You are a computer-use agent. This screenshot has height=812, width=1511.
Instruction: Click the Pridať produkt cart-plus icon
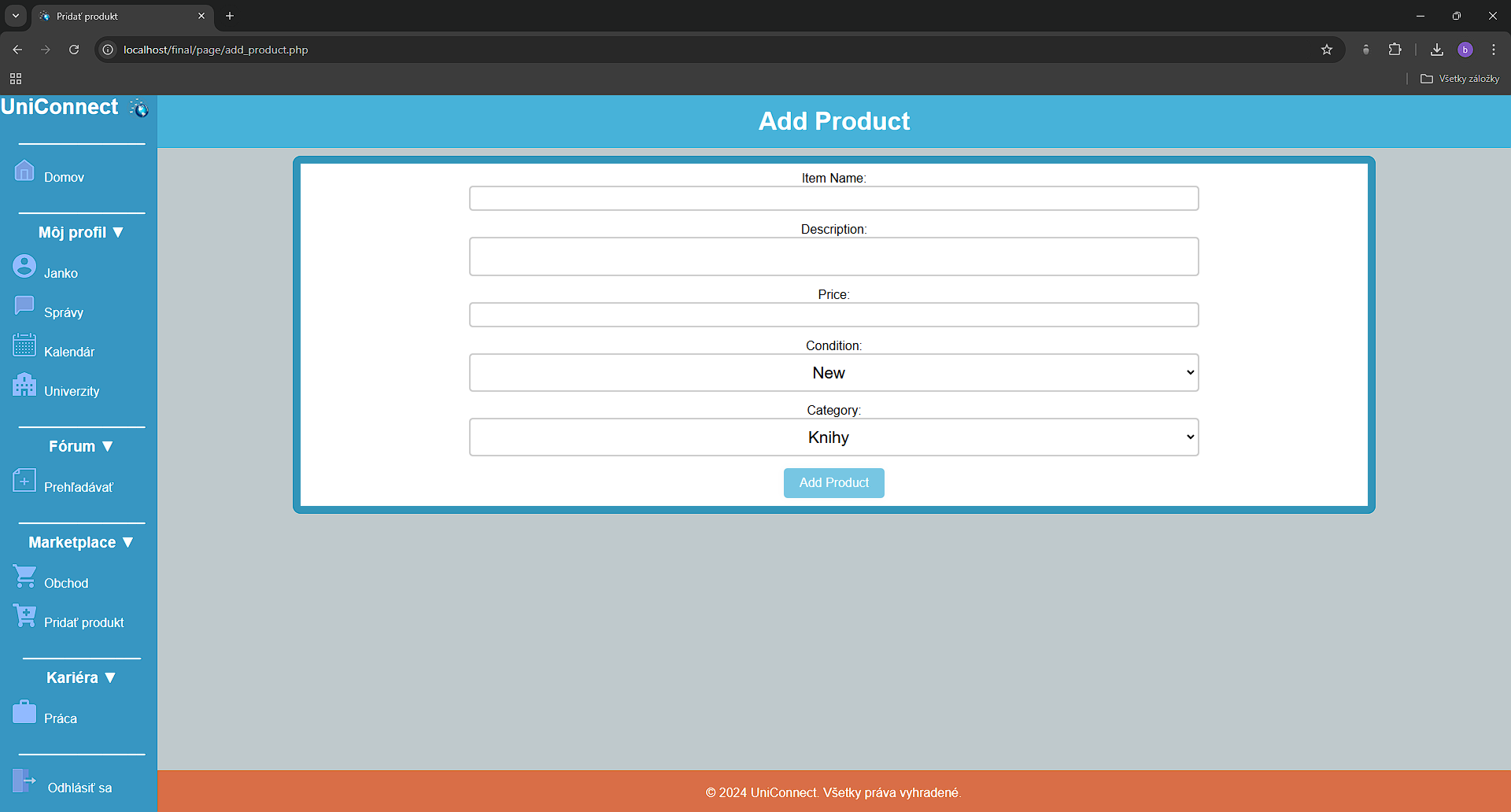click(x=24, y=615)
